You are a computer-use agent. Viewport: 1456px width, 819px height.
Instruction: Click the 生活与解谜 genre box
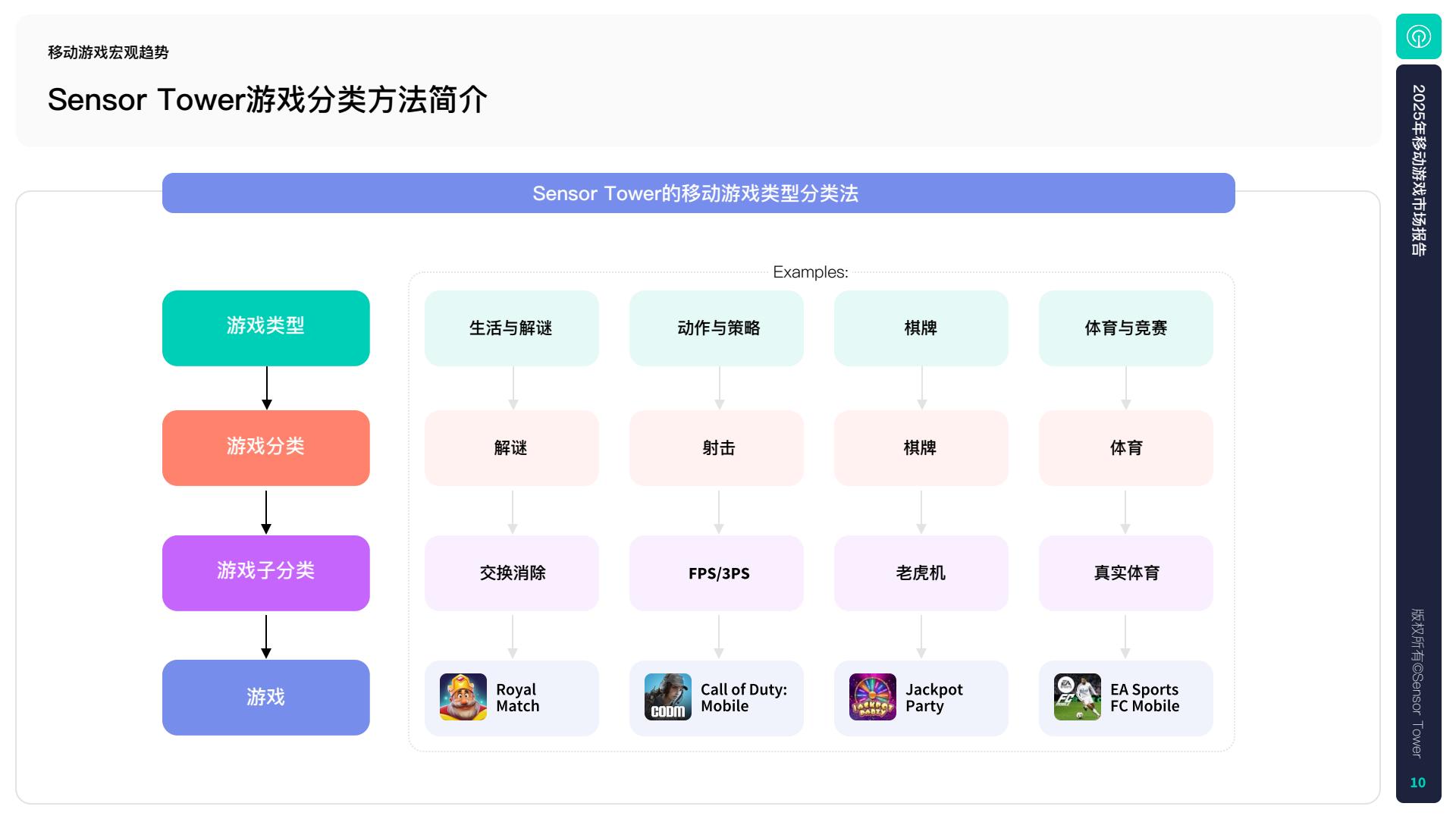511,328
